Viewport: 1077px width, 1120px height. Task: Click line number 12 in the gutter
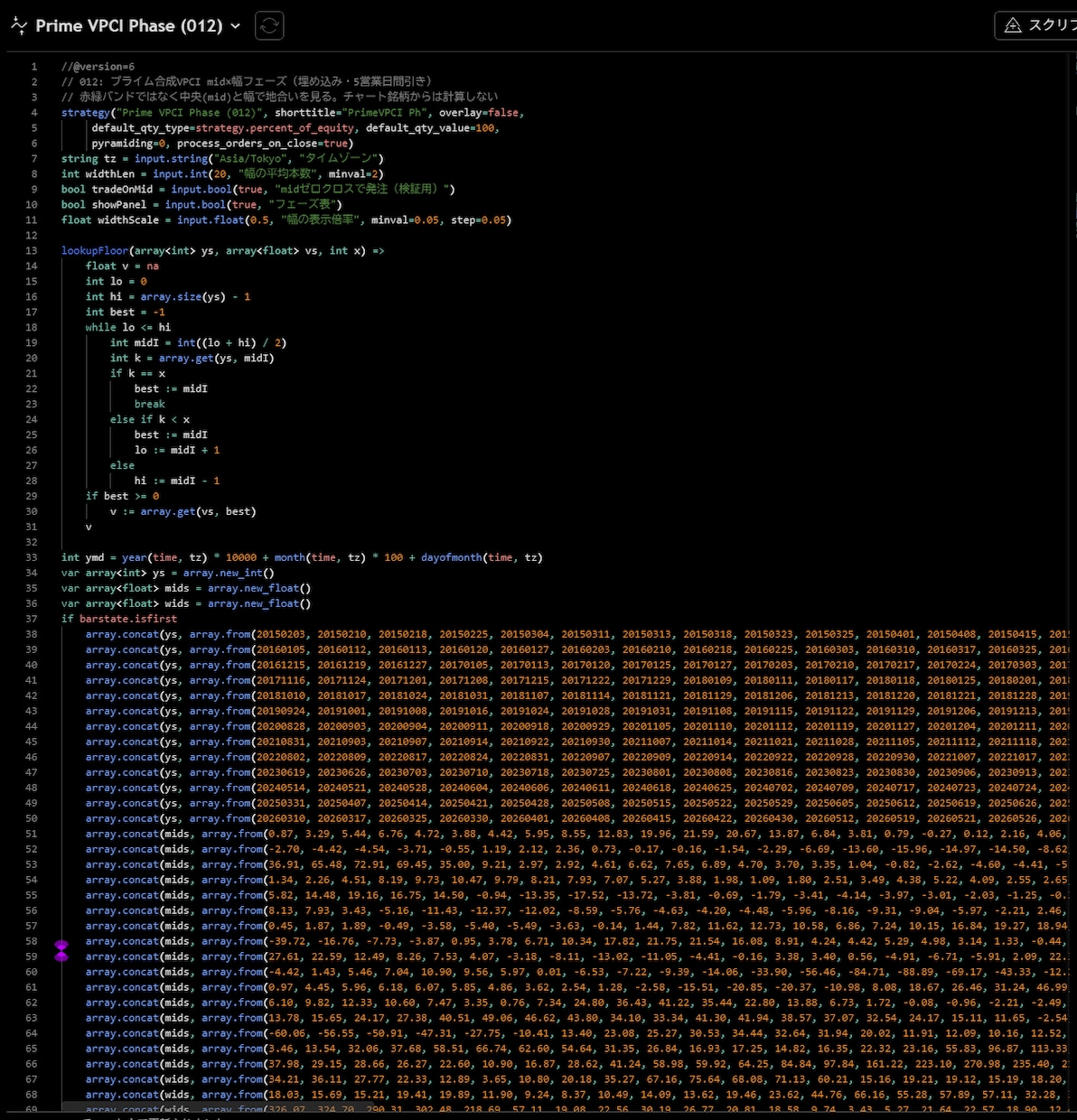click(x=32, y=236)
